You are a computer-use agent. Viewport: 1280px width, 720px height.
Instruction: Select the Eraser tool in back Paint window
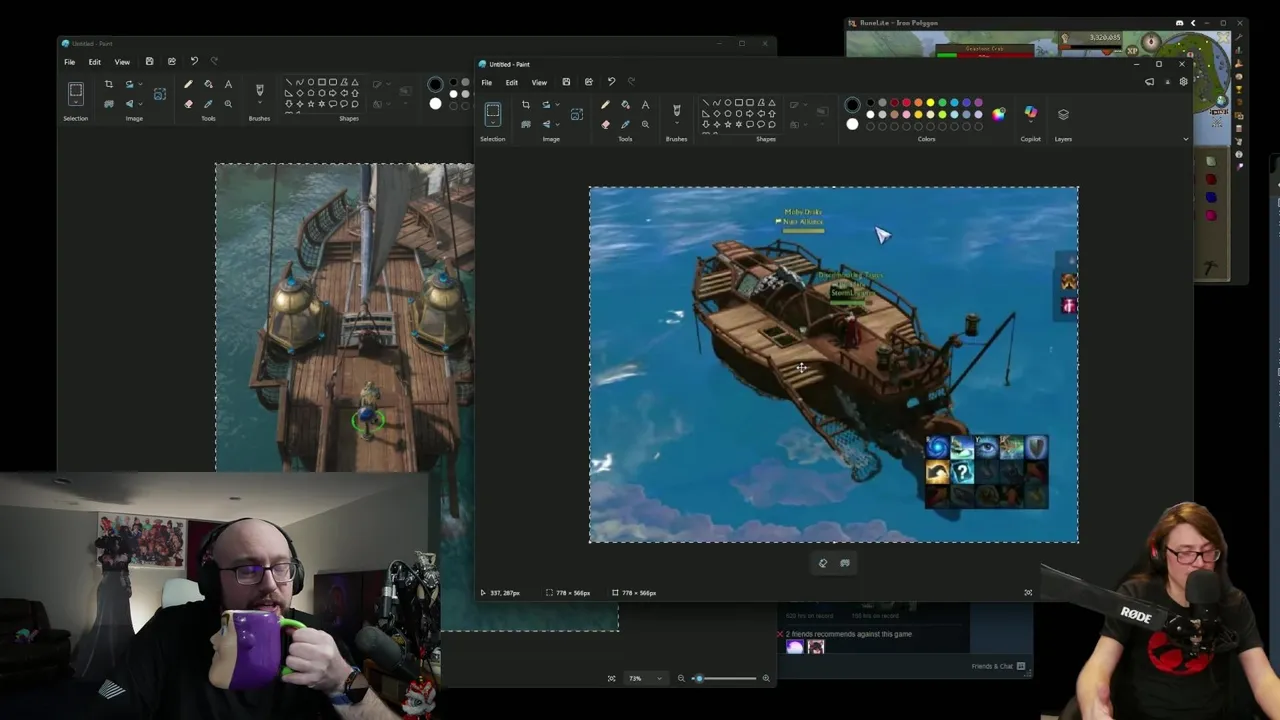click(188, 104)
